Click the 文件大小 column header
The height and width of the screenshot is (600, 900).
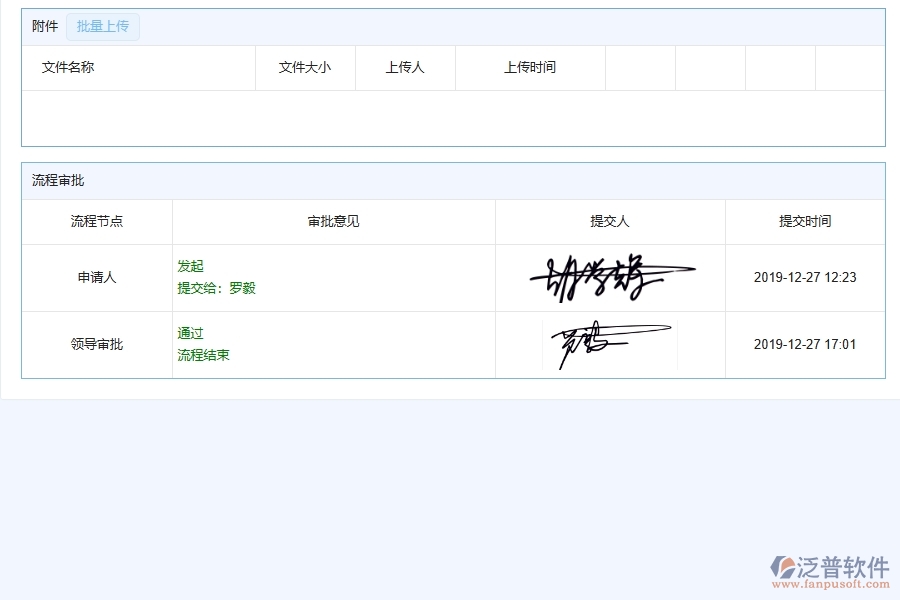tap(305, 67)
